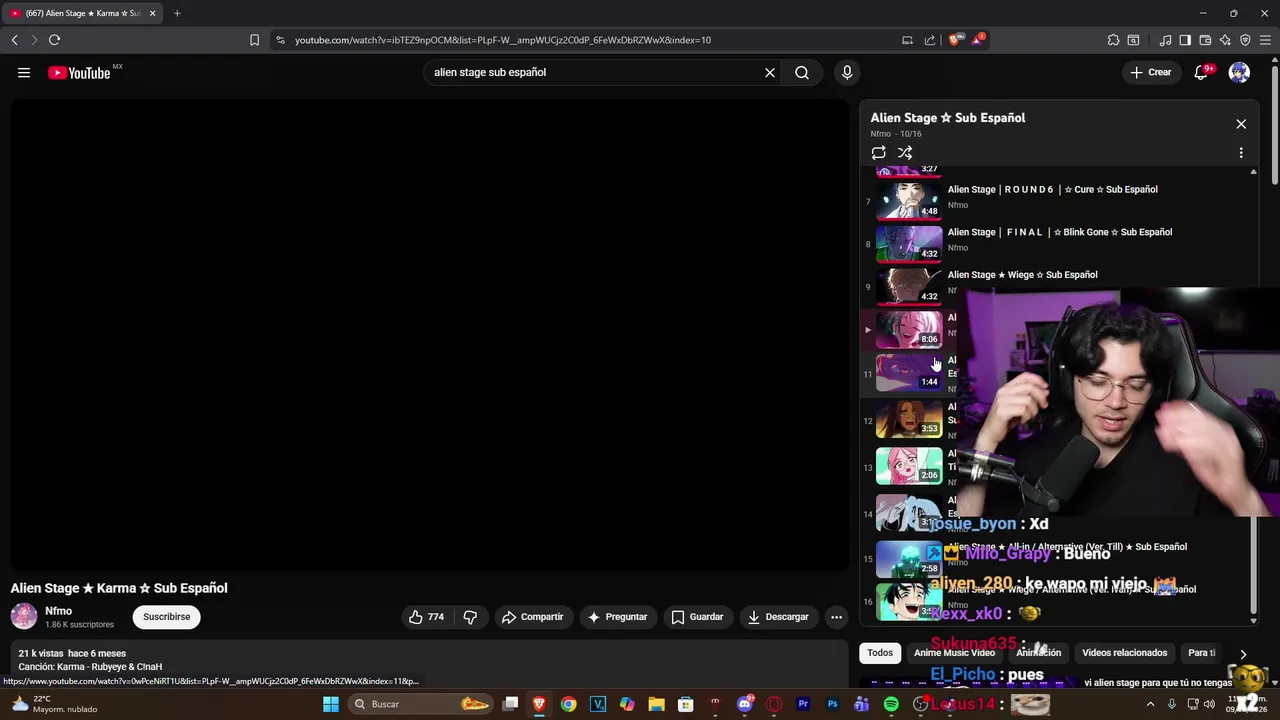Share the video via Compartir
1280x720 pixels.
(532, 617)
